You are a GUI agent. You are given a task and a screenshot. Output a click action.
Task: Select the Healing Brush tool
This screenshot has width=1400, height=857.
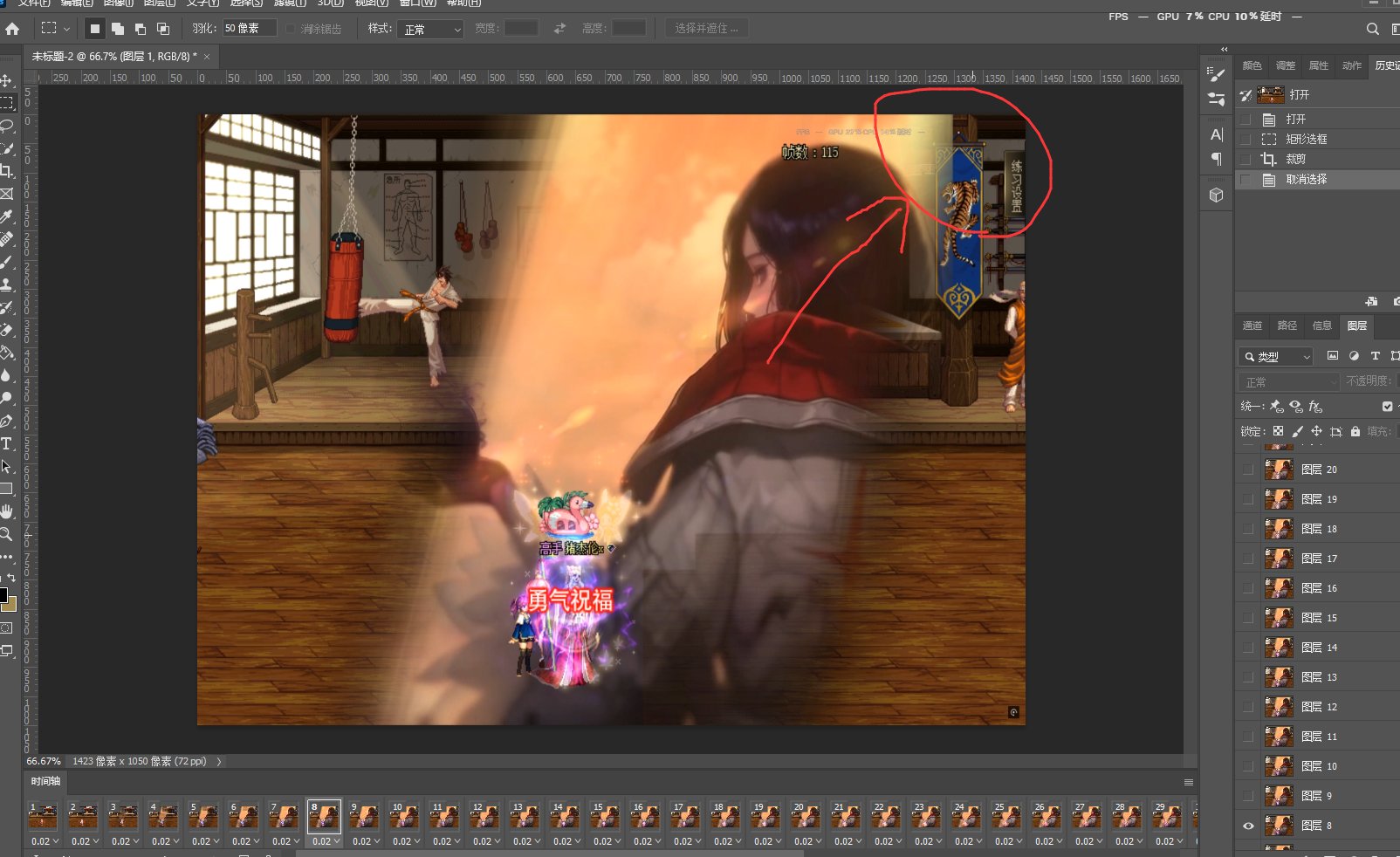click(6, 239)
